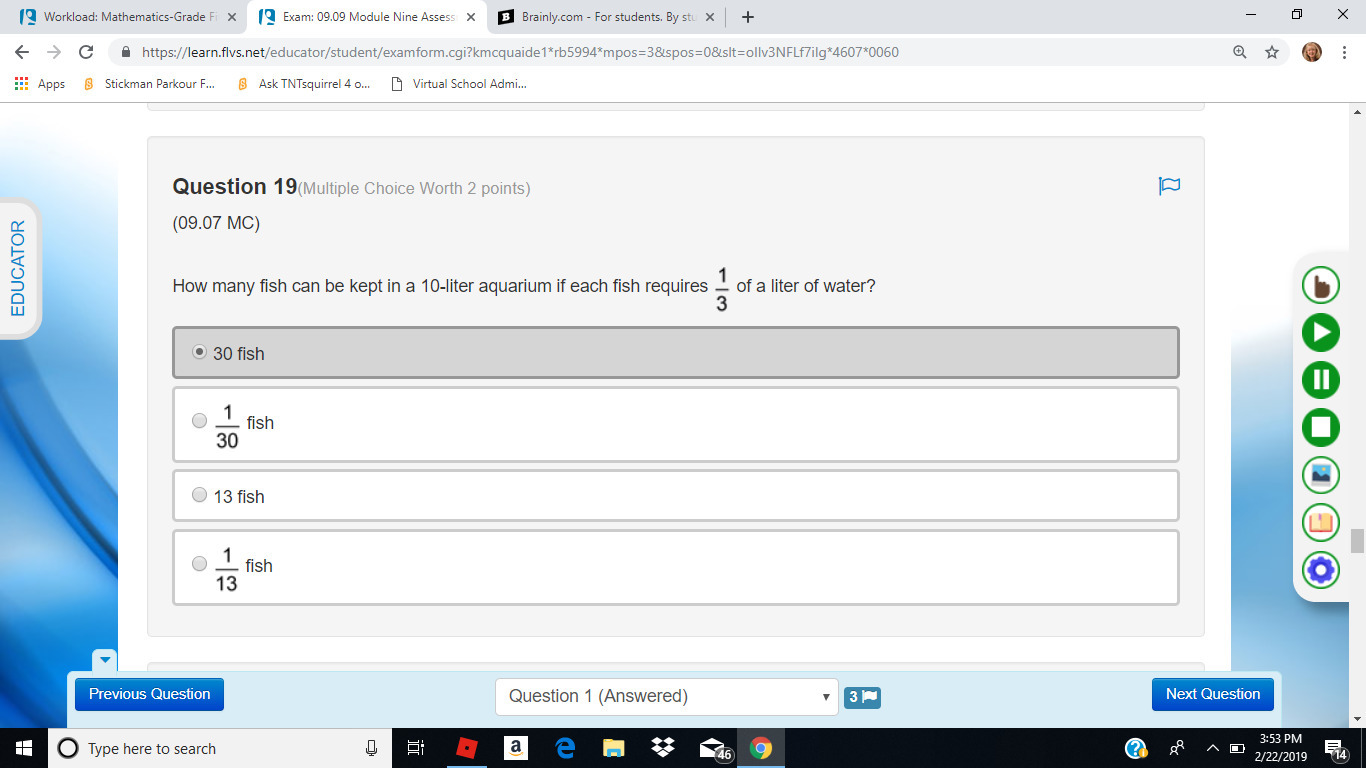Click the orange book icon in the side toolbar
Viewport: 1366px width, 768px height.
coord(1320,522)
